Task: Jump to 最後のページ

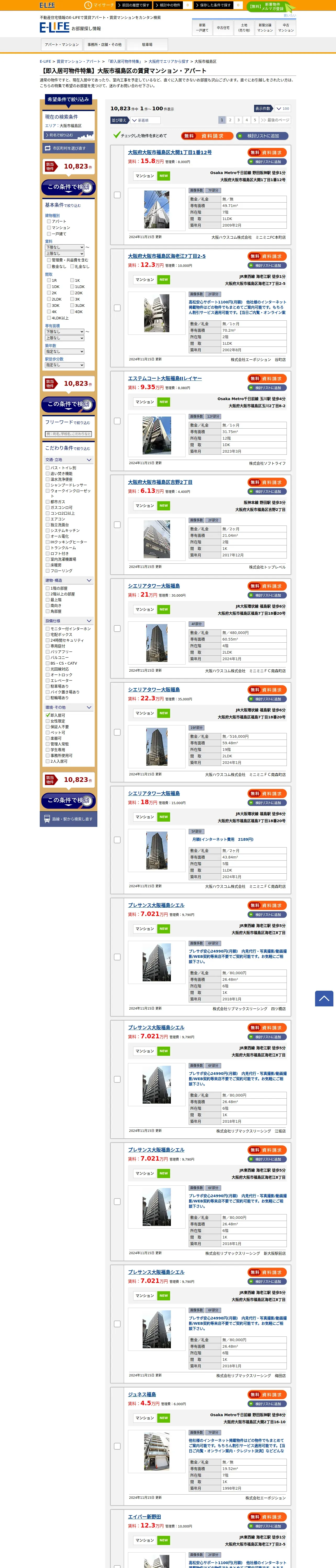Action: [275, 120]
